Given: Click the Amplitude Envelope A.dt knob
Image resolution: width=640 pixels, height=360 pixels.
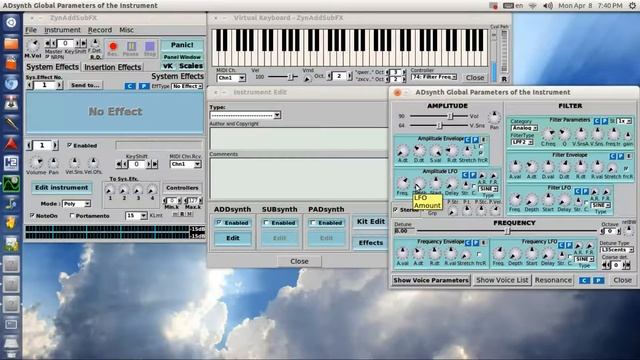Looking at the screenshot, I should (403, 151).
